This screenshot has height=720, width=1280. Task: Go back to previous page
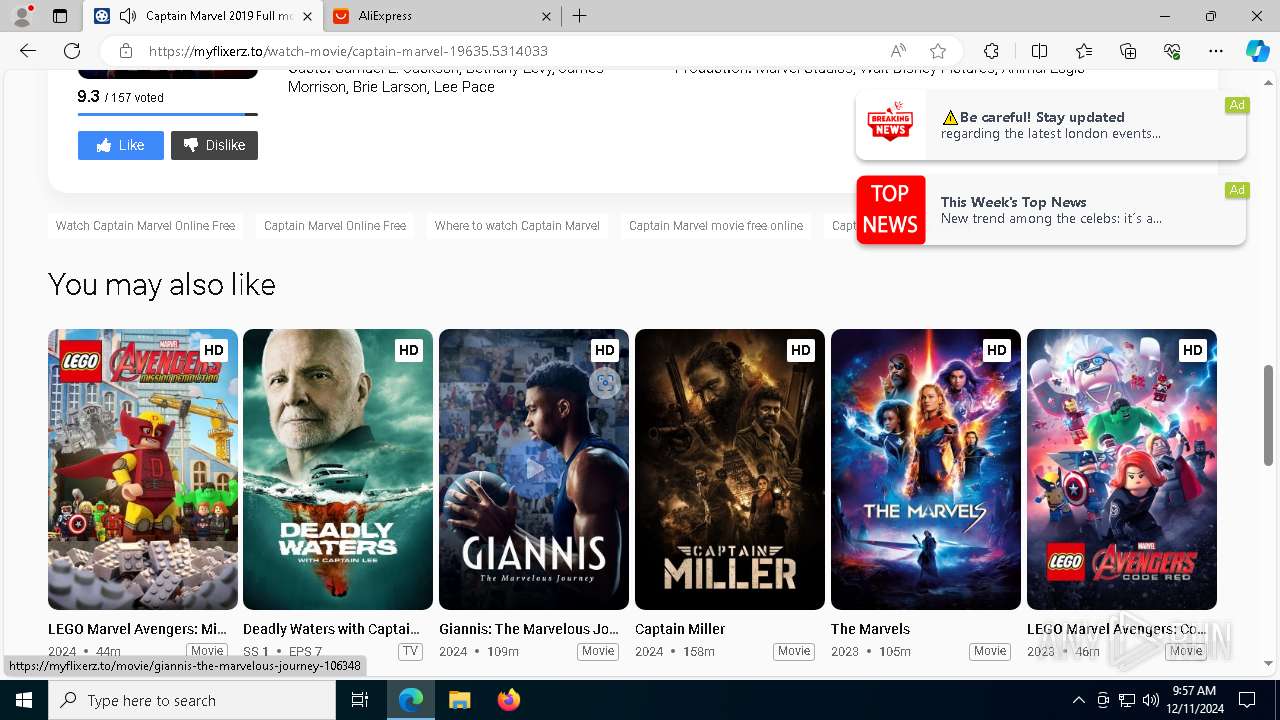point(28,51)
